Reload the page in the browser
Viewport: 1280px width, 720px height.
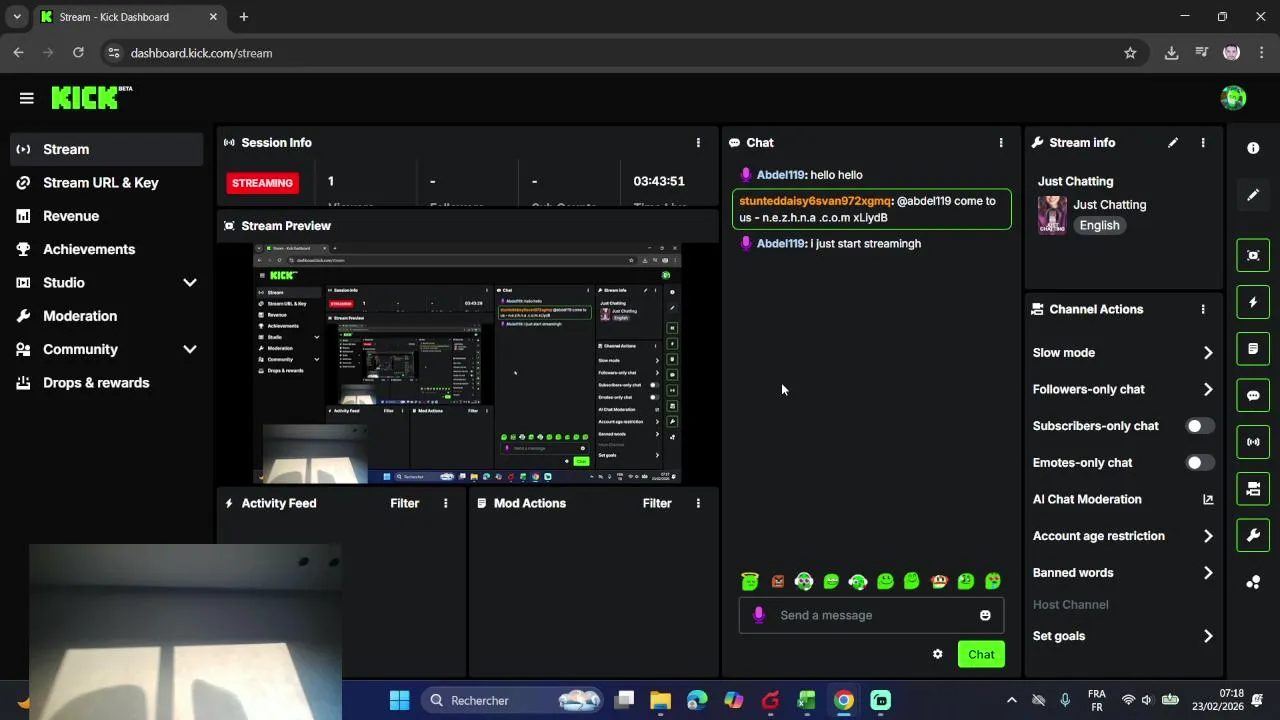78,53
